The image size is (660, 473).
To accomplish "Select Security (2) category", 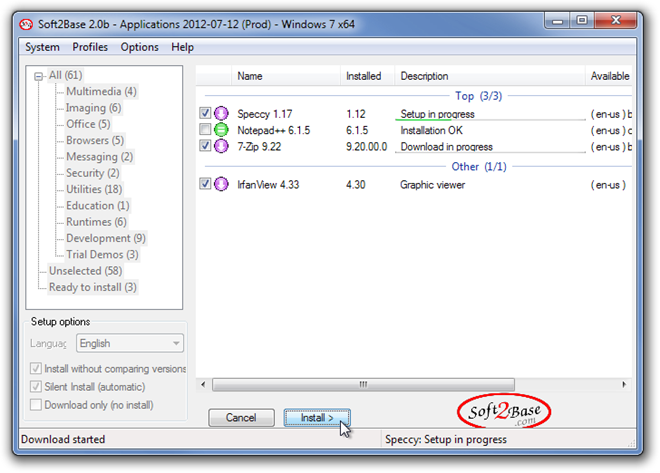I will 93,173.
